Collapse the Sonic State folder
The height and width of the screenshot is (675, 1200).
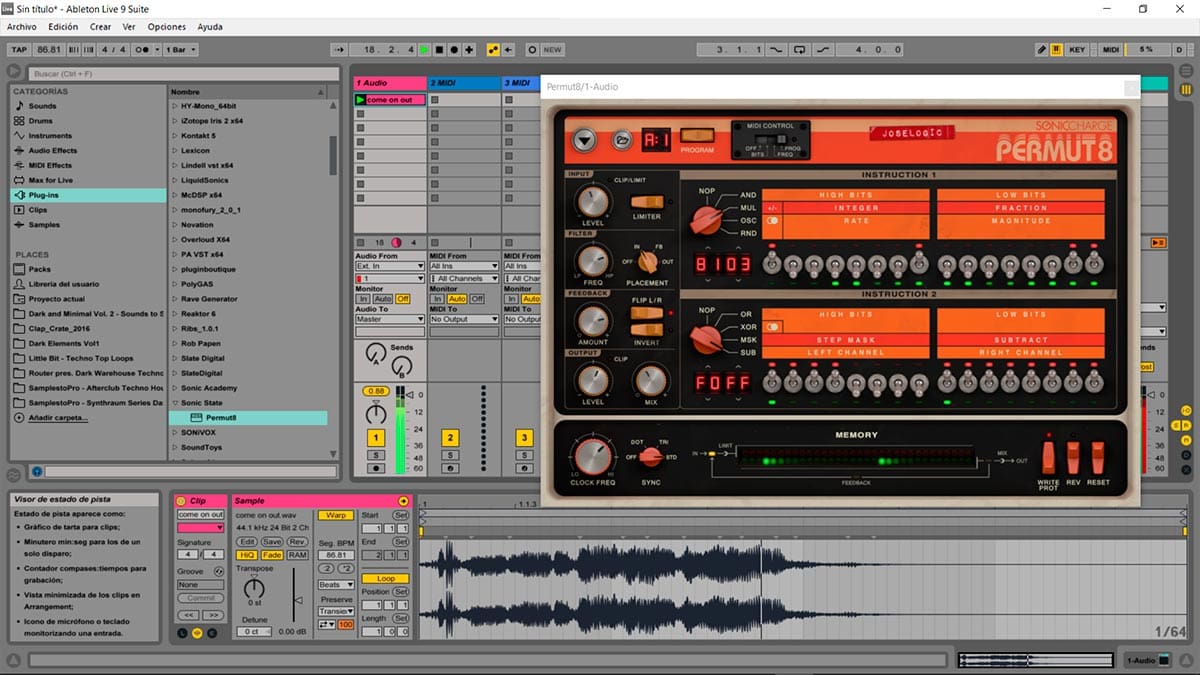[x=174, y=403]
